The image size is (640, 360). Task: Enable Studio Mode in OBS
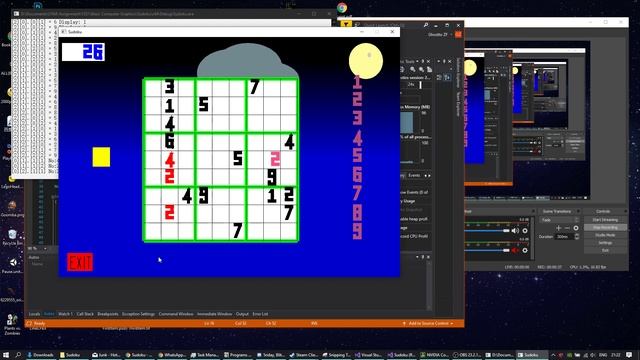(x=605, y=235)
